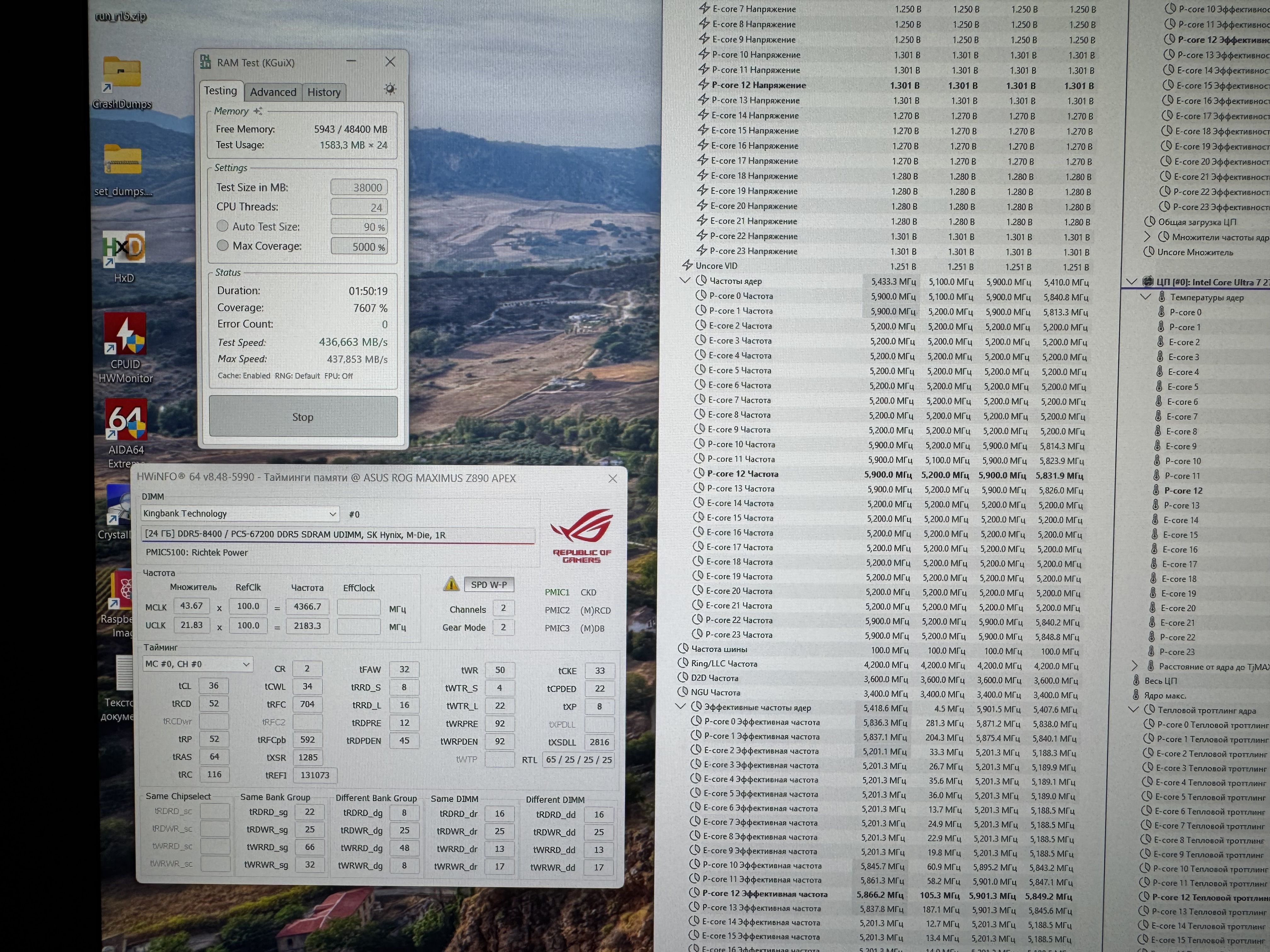Screen dimensions: 1270x952
Task: Click the thermometer icon of Весь ЦП
Action: (x=1136, y=681)
